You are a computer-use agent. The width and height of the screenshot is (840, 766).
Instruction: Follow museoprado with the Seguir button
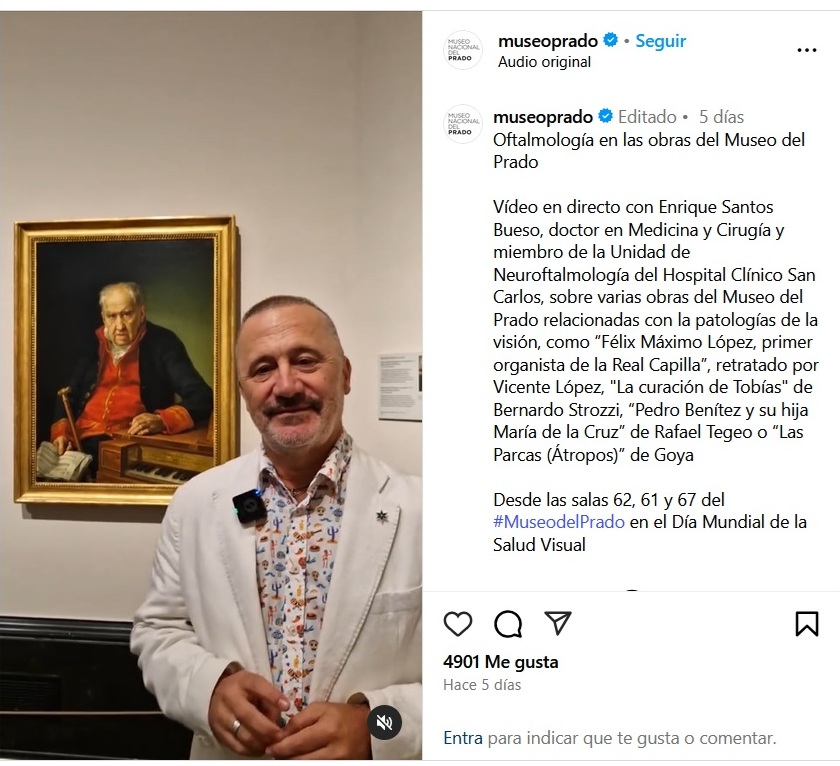pos(661,41)
